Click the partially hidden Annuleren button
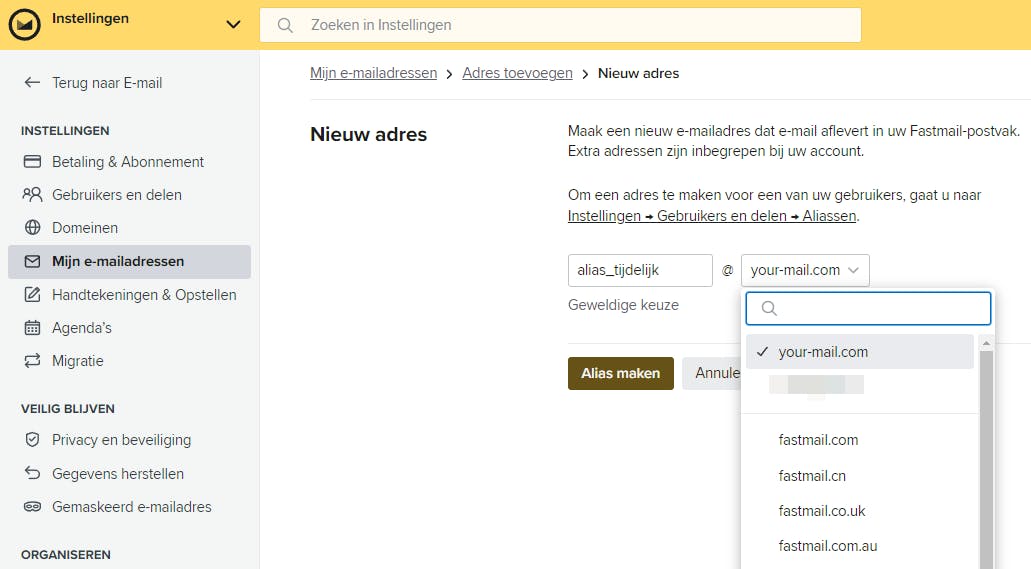 (712, 374)
